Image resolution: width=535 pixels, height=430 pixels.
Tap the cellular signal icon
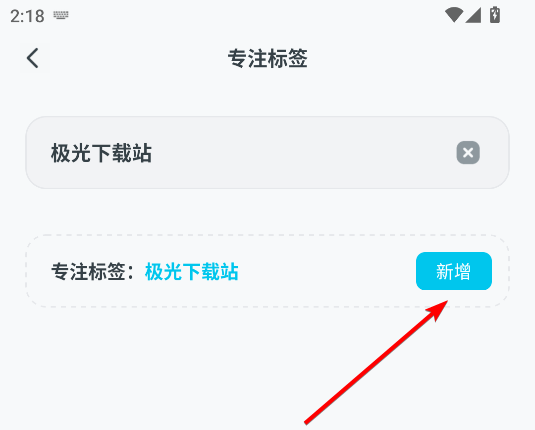pos(473,15)
